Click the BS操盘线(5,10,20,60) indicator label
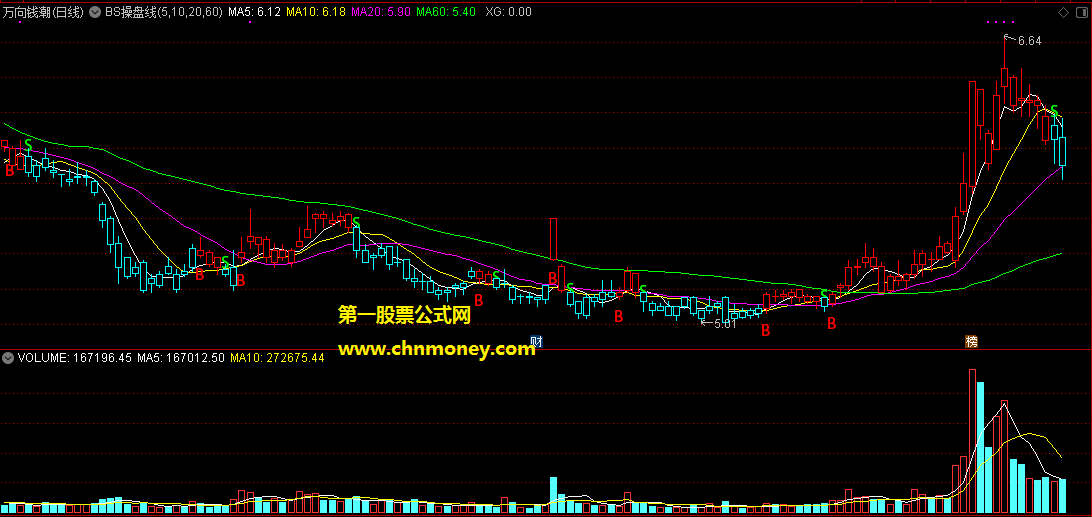Viewport: 1092px width, 517px height. 164,12
